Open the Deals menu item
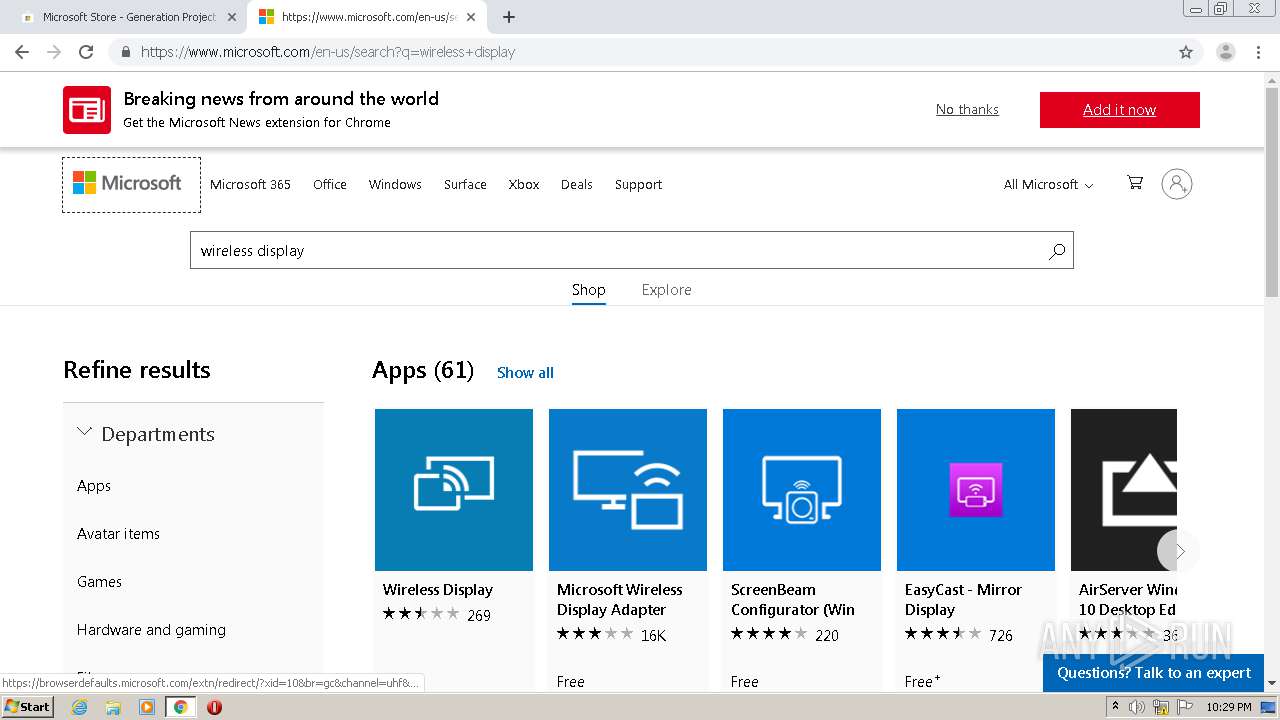Image resolution: width=1280 pixels, height=720 pixels. point(577,184)
